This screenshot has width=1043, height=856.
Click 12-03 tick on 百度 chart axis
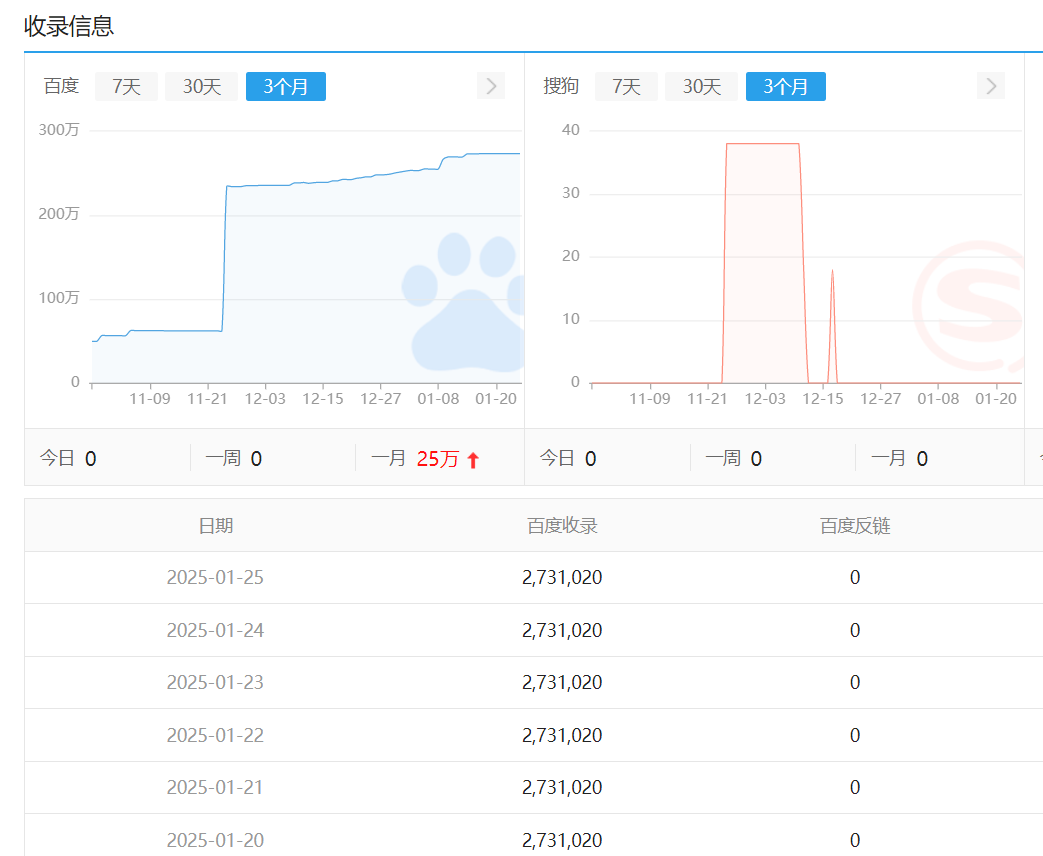[x=265, y=398]
